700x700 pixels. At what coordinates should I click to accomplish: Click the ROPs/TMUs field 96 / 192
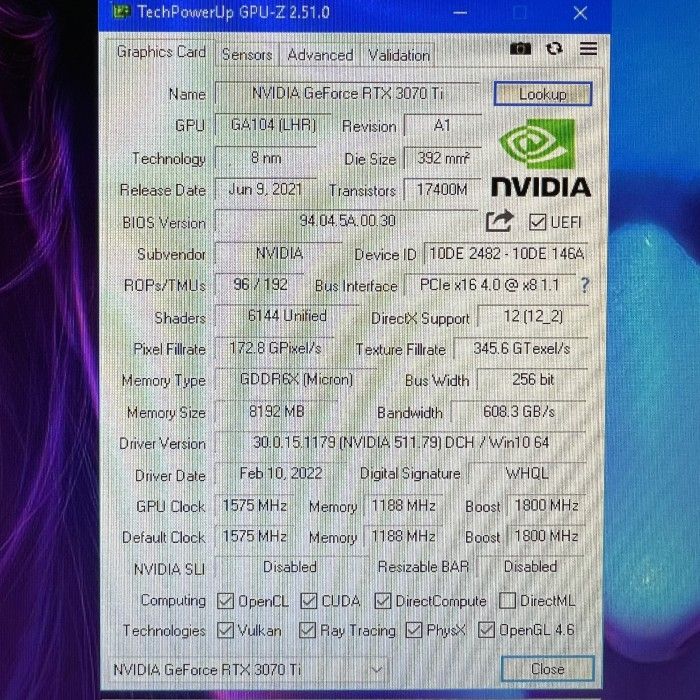tap(259, 284)
